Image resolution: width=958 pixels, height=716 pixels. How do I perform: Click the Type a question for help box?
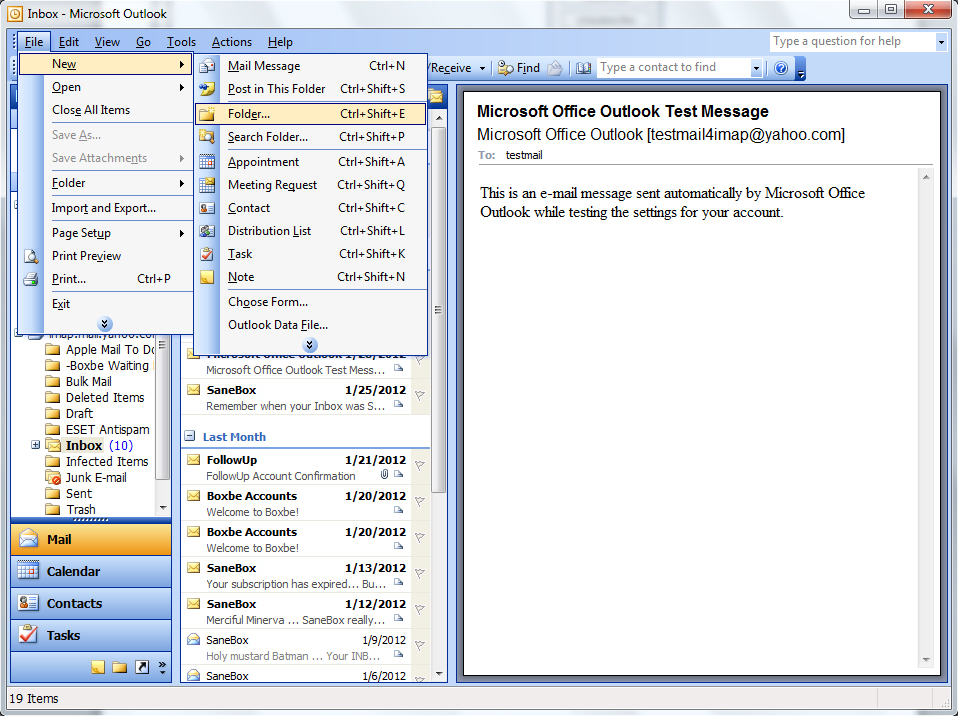pos(853,41)
